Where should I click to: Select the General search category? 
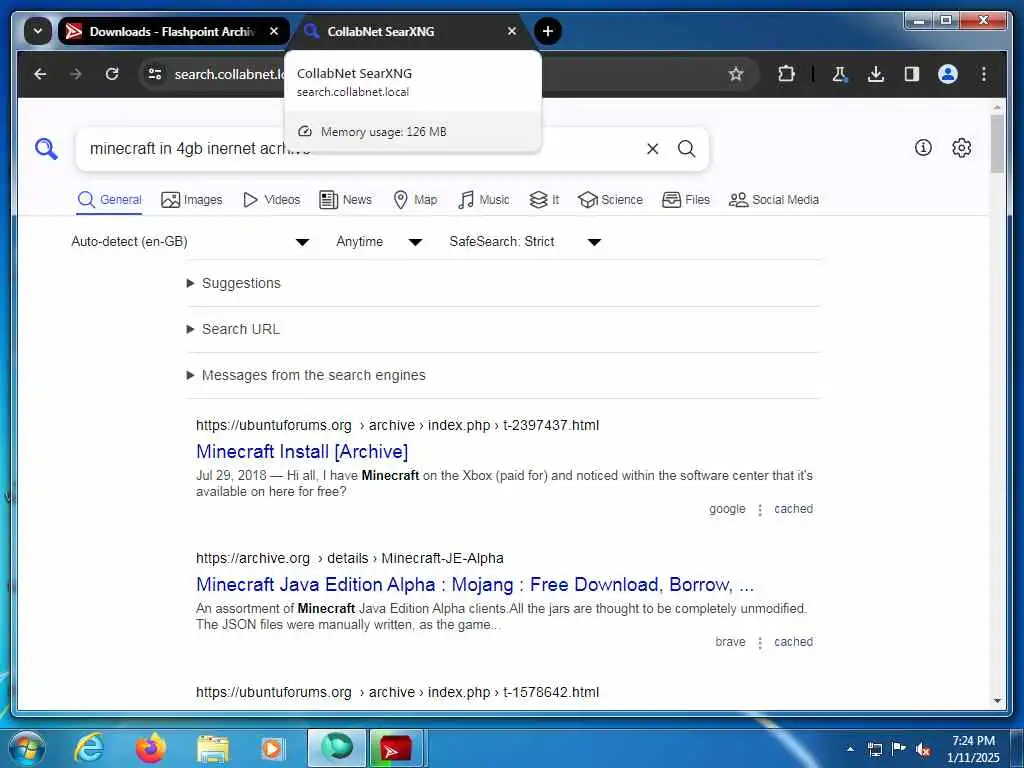pos(109,200)
